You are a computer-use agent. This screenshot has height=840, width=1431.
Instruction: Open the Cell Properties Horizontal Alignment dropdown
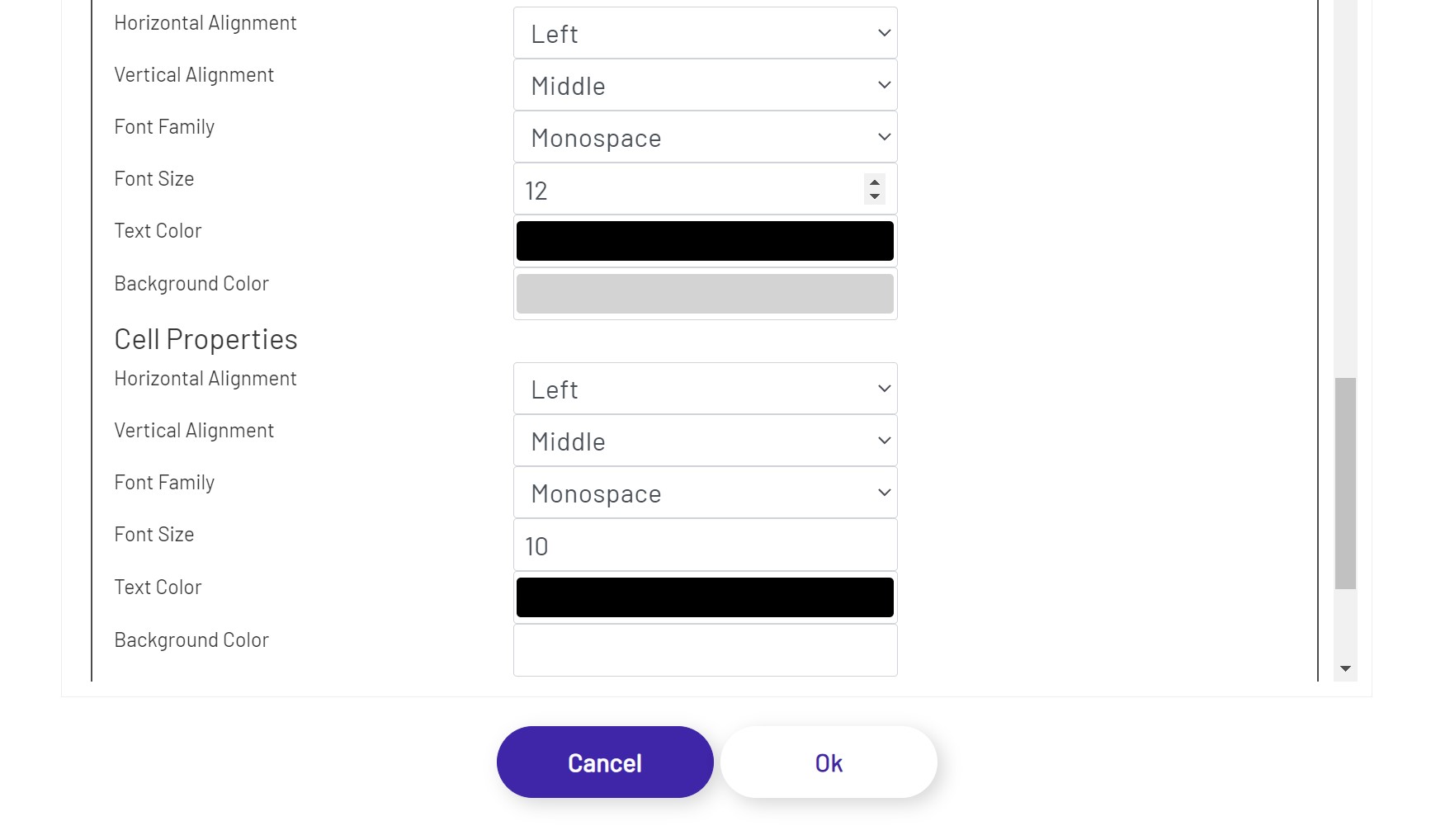[x=704, y=388]
